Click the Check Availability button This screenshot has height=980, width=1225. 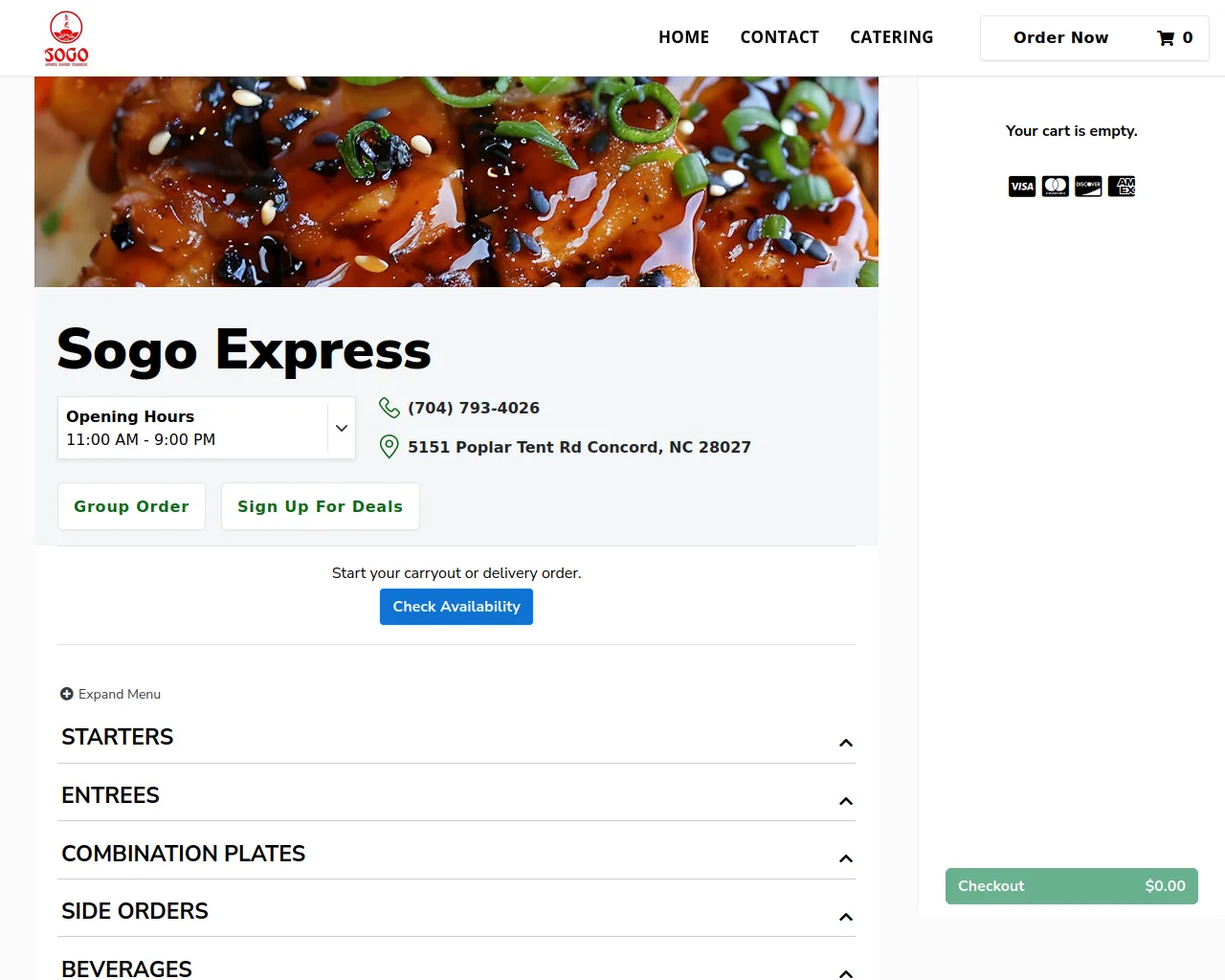457,607
